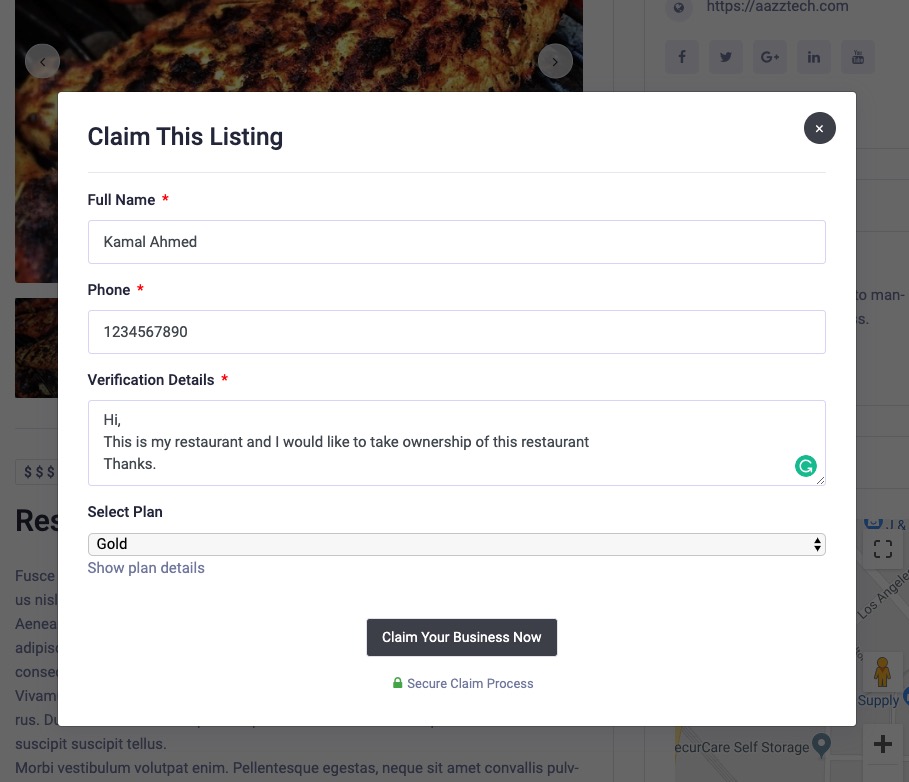Click the lock icon near Secure Claim Process

[x=397, y=683]
